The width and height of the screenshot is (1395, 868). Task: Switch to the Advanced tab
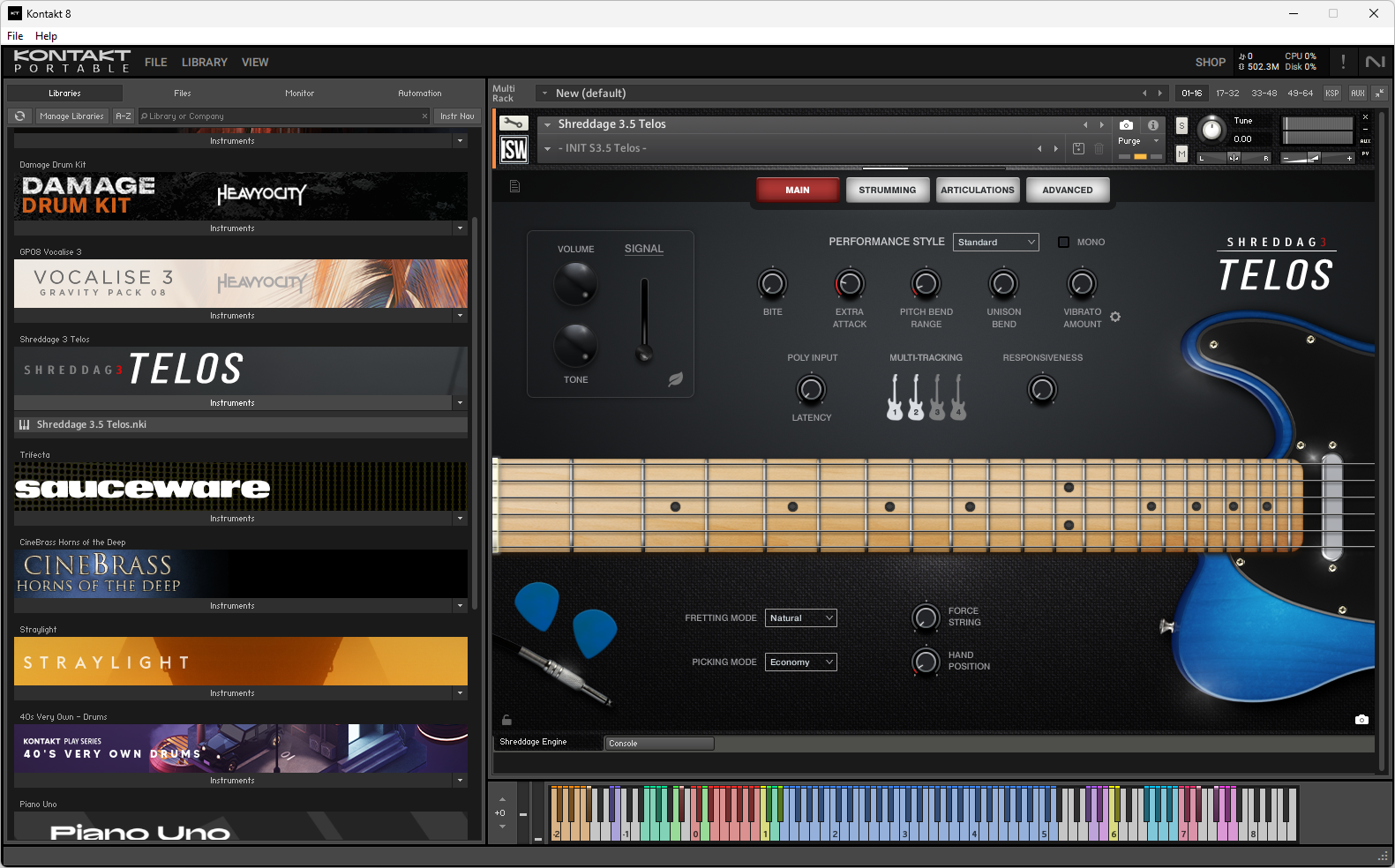pos(1067,190)
